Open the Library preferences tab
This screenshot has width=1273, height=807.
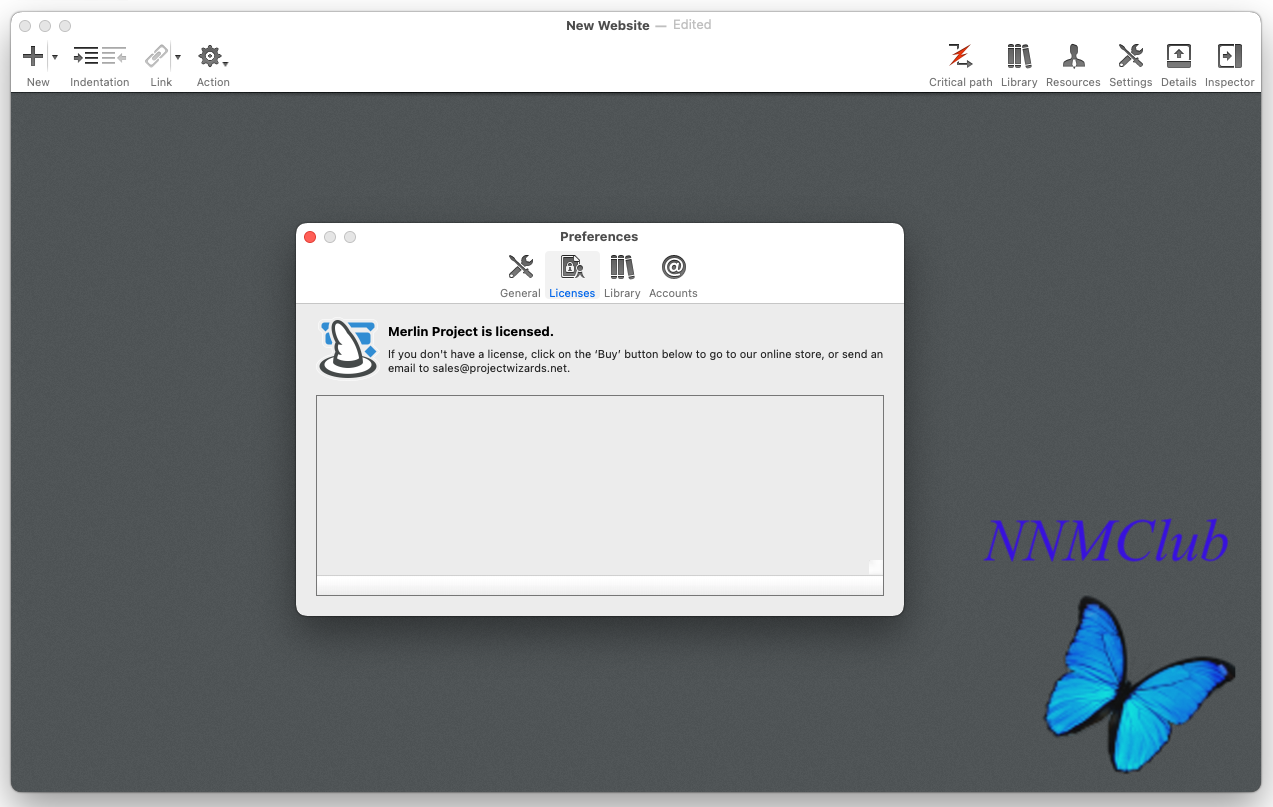coord(622,276)
